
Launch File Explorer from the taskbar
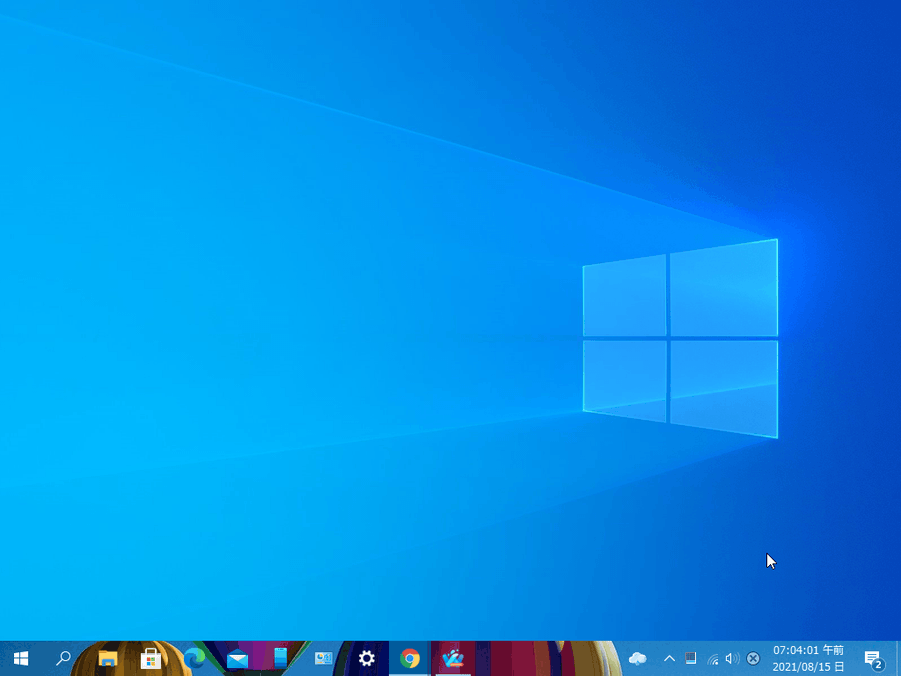point(107,658)
